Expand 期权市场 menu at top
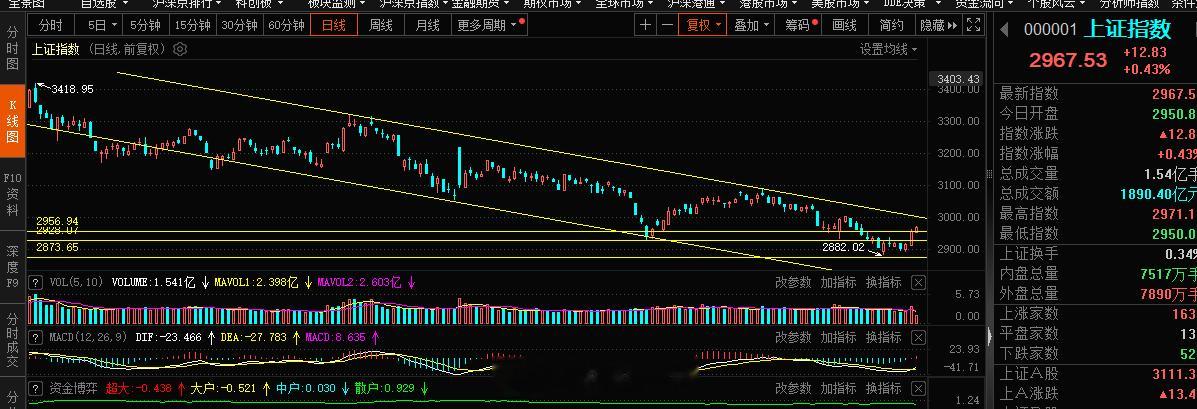The height and width of the screenshot is (409, 1197). [x=553, y=3]
